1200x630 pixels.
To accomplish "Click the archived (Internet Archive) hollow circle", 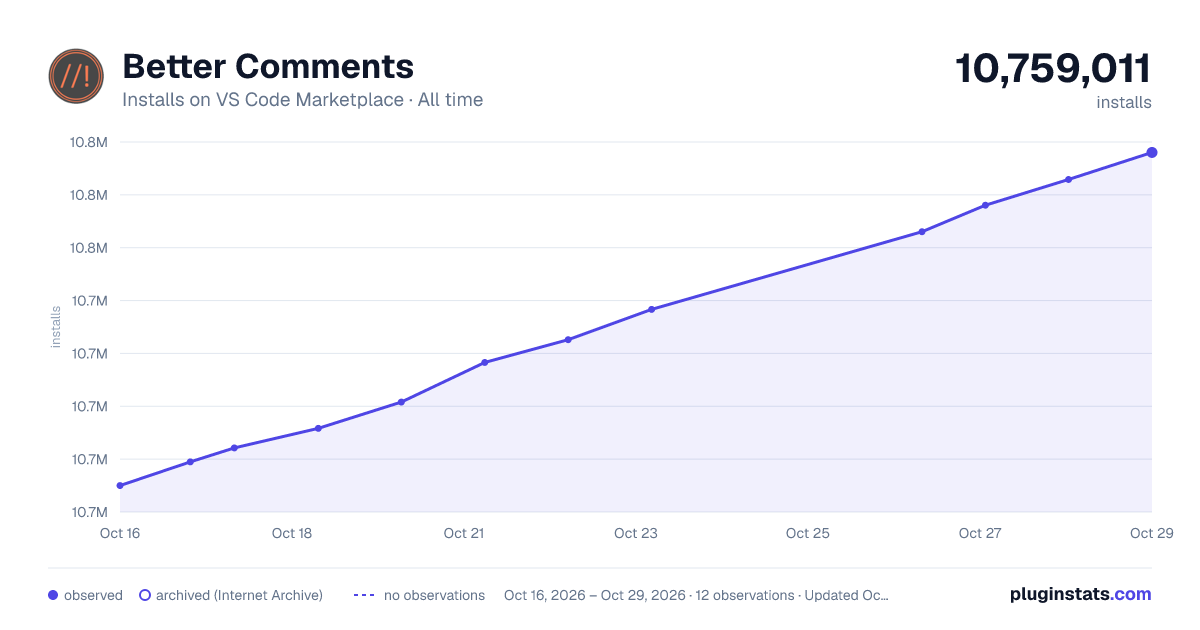I will [x=144, y=595].
